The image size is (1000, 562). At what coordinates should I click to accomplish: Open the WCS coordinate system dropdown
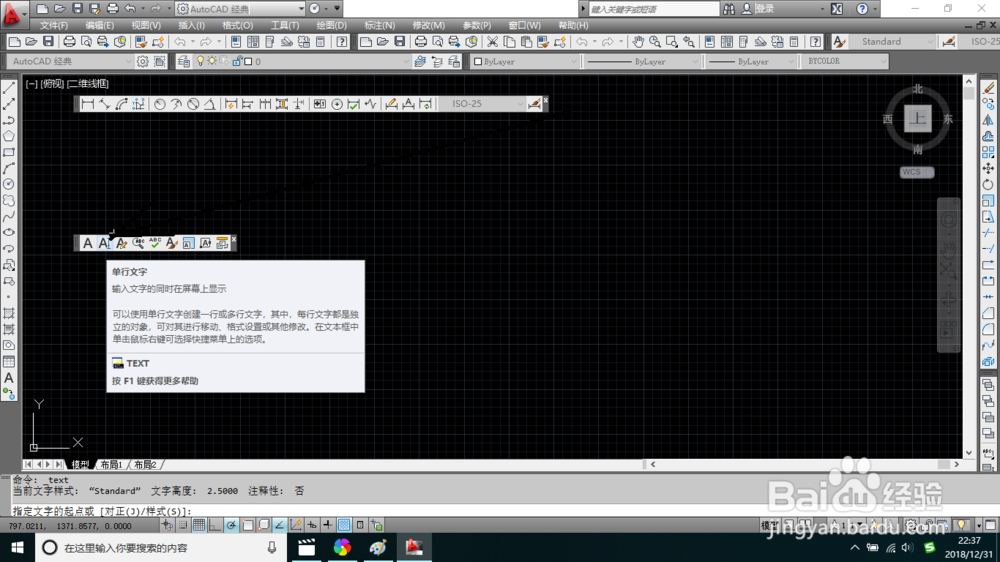[x=917, y=172]
